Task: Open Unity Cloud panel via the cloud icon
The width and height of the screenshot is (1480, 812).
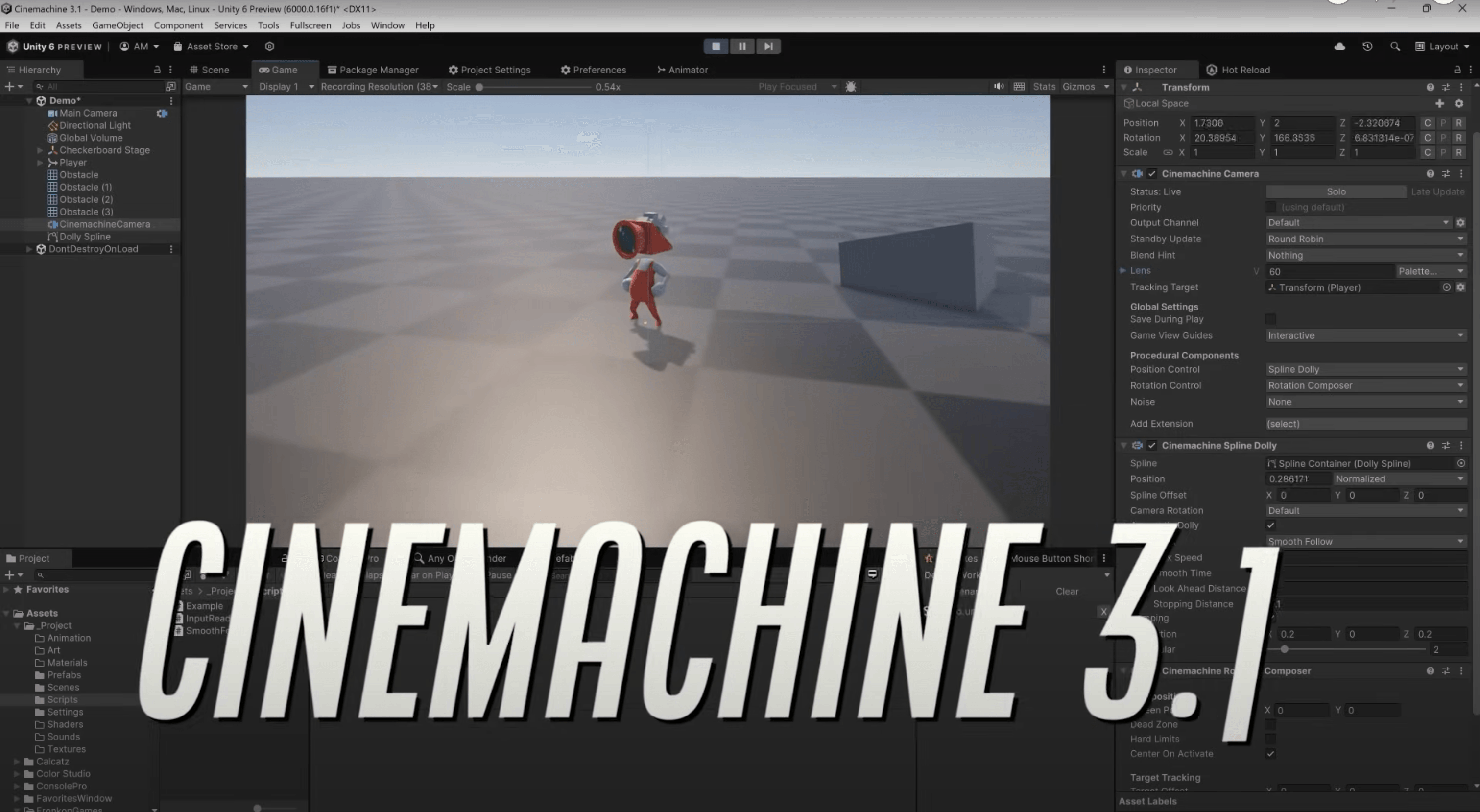Action: click(x=1339, y=47)
